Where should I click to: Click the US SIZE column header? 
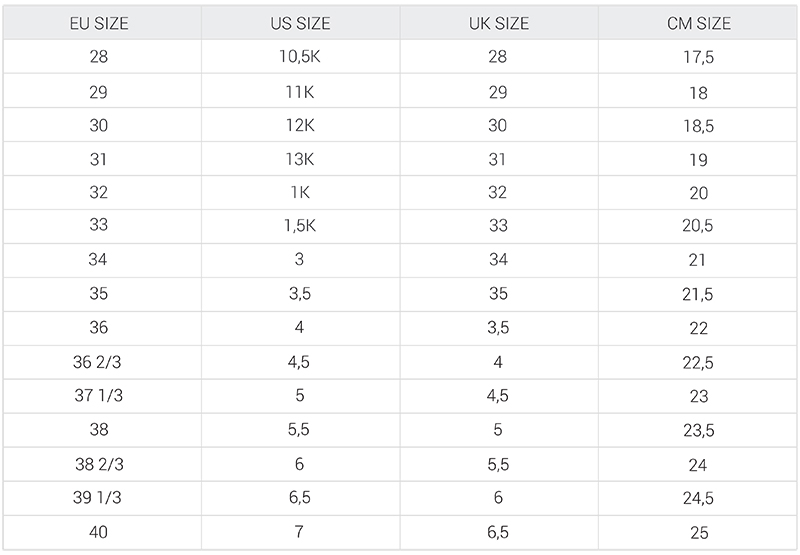pyautogui.click(x=301, y=22)
